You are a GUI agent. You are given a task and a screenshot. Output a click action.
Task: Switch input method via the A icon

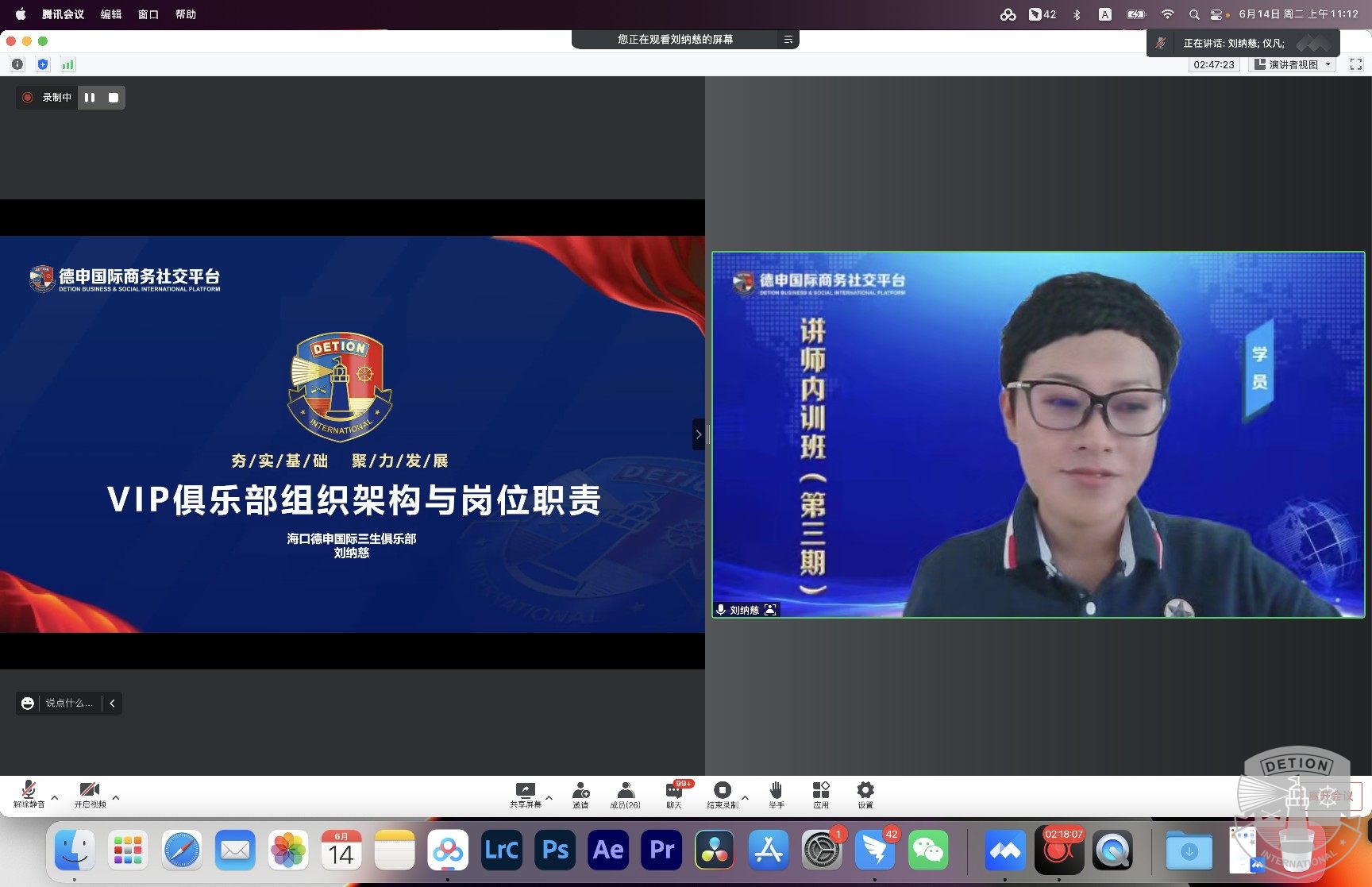(1104, 14)
